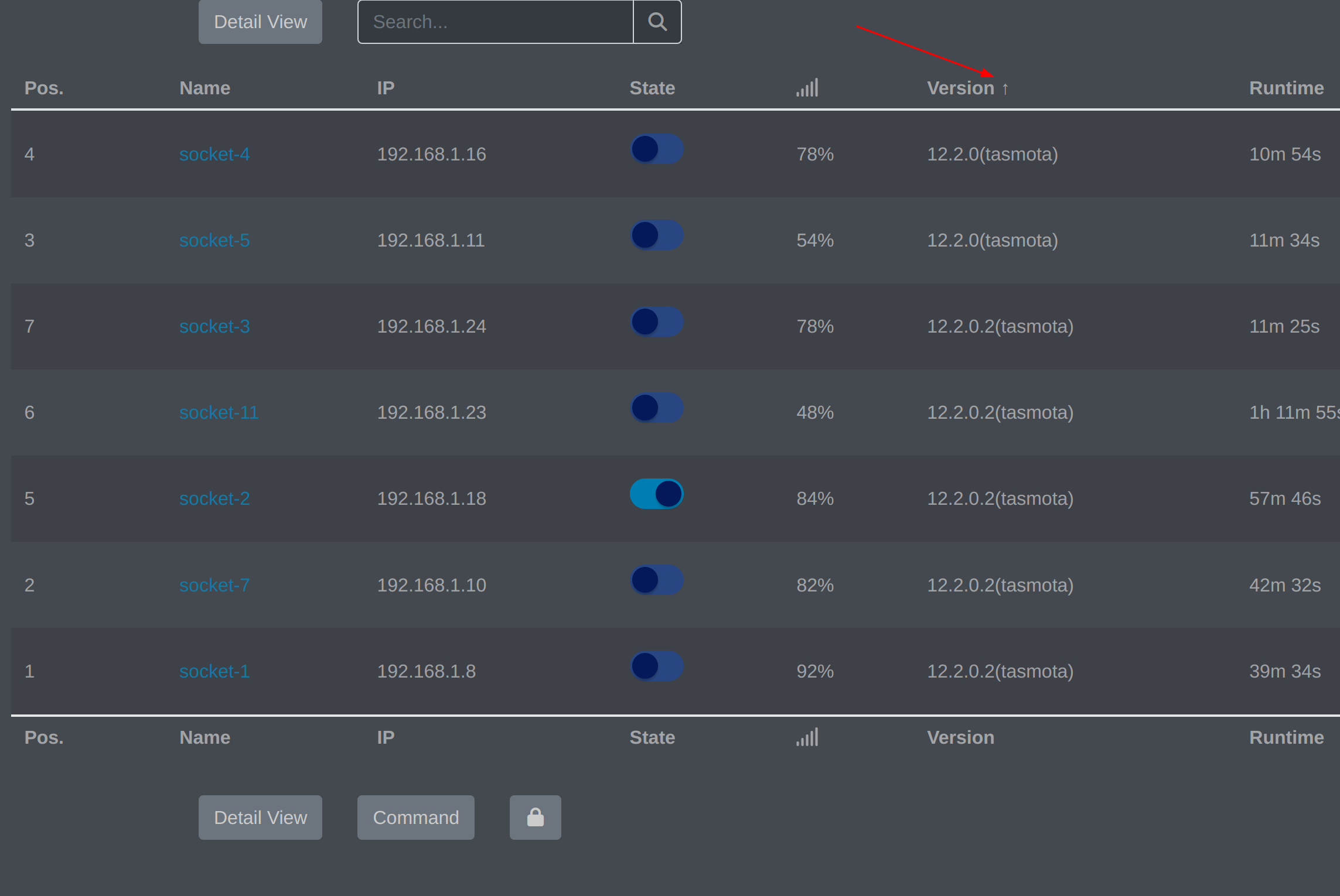1340x896 pixels.
Task: Click the search magnifier icon
Action: [657, 21]
